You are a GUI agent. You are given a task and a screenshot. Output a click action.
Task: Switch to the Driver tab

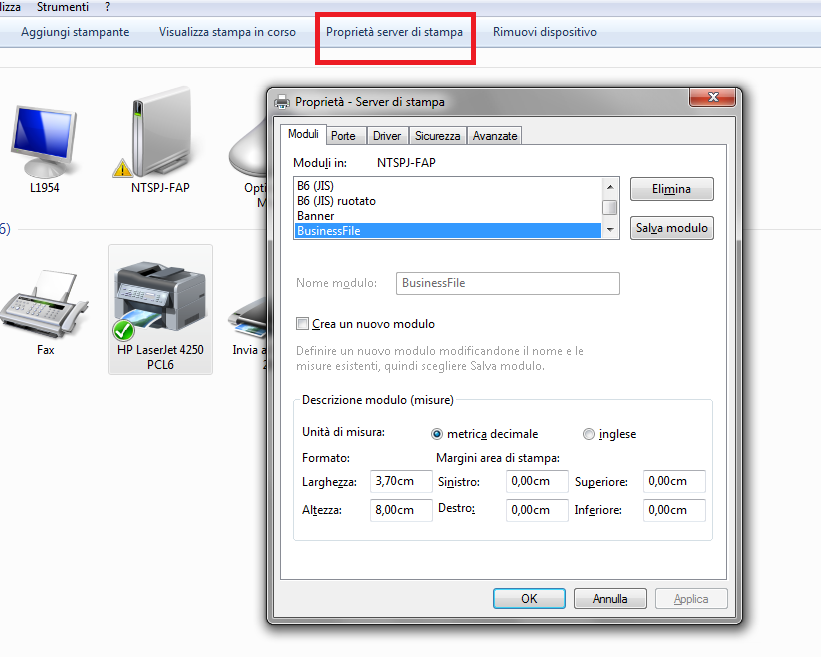pos(387,136)
